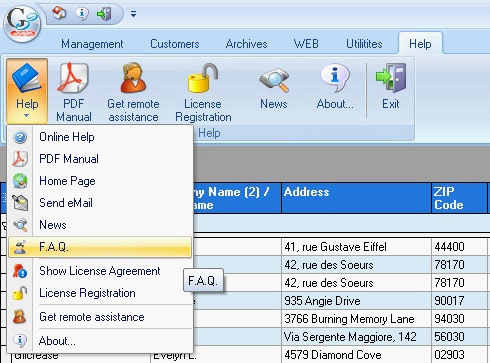Click the exit door icon in quick access toolbar
Image resolution: width=490 pixels, height=363 pixels.
(x=104, y=14)
